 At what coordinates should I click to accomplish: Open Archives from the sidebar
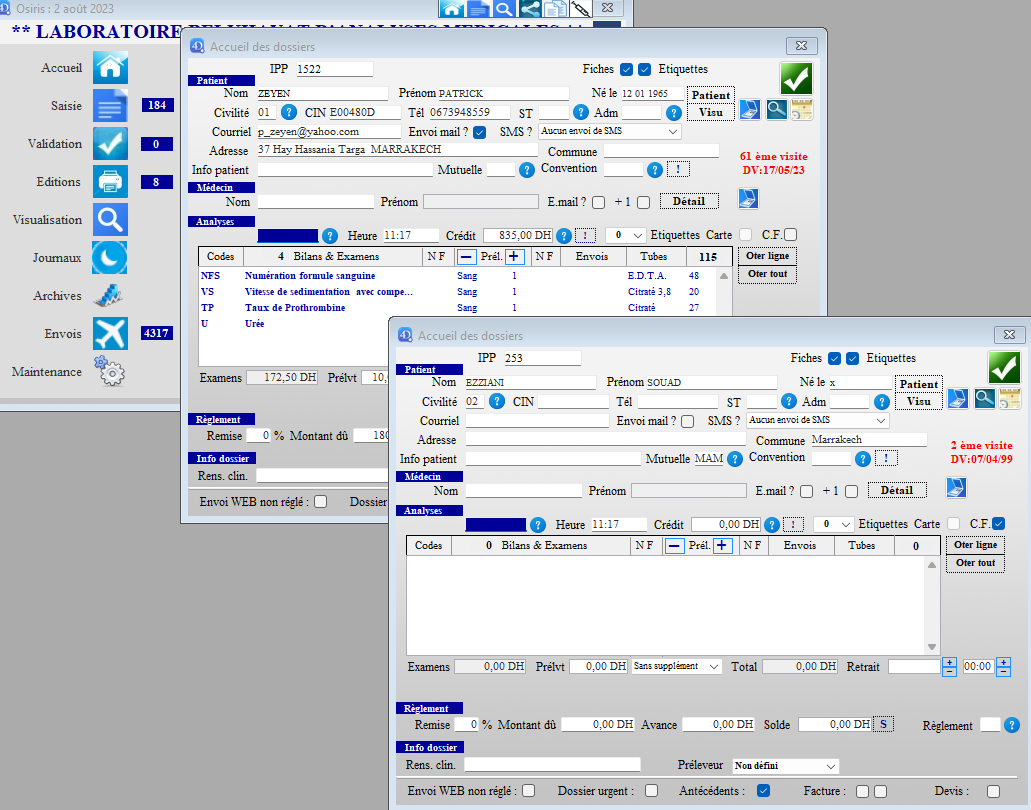(x=110, y=295)
